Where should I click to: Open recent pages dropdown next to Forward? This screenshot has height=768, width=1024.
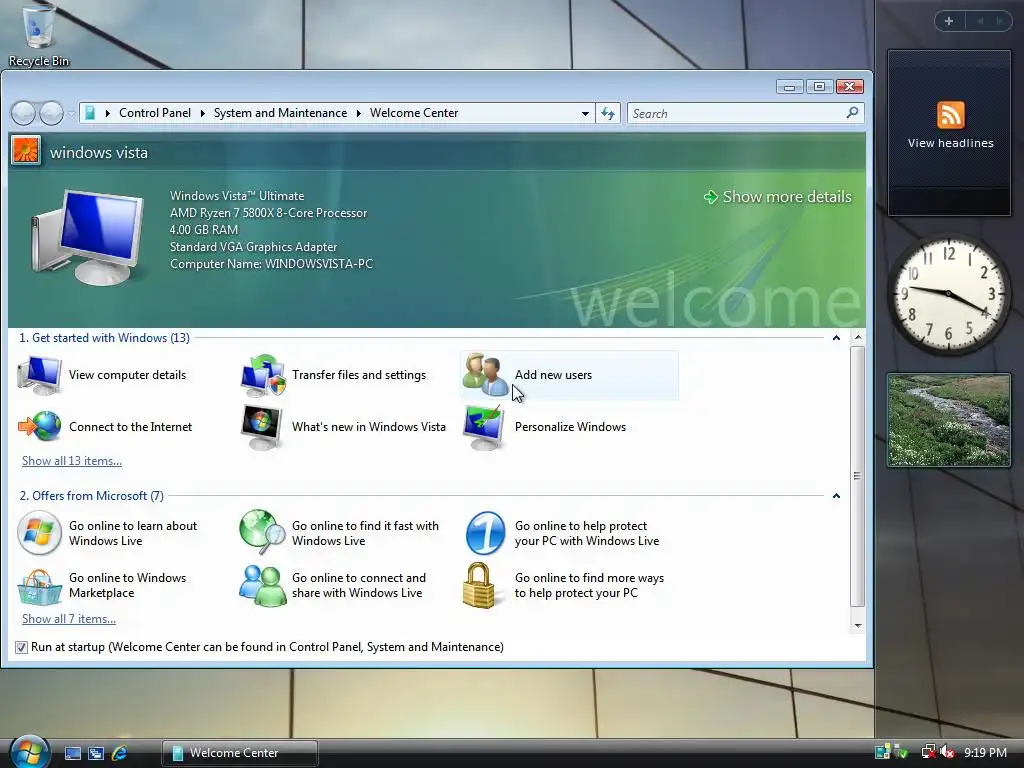click(x=71, y=114)
